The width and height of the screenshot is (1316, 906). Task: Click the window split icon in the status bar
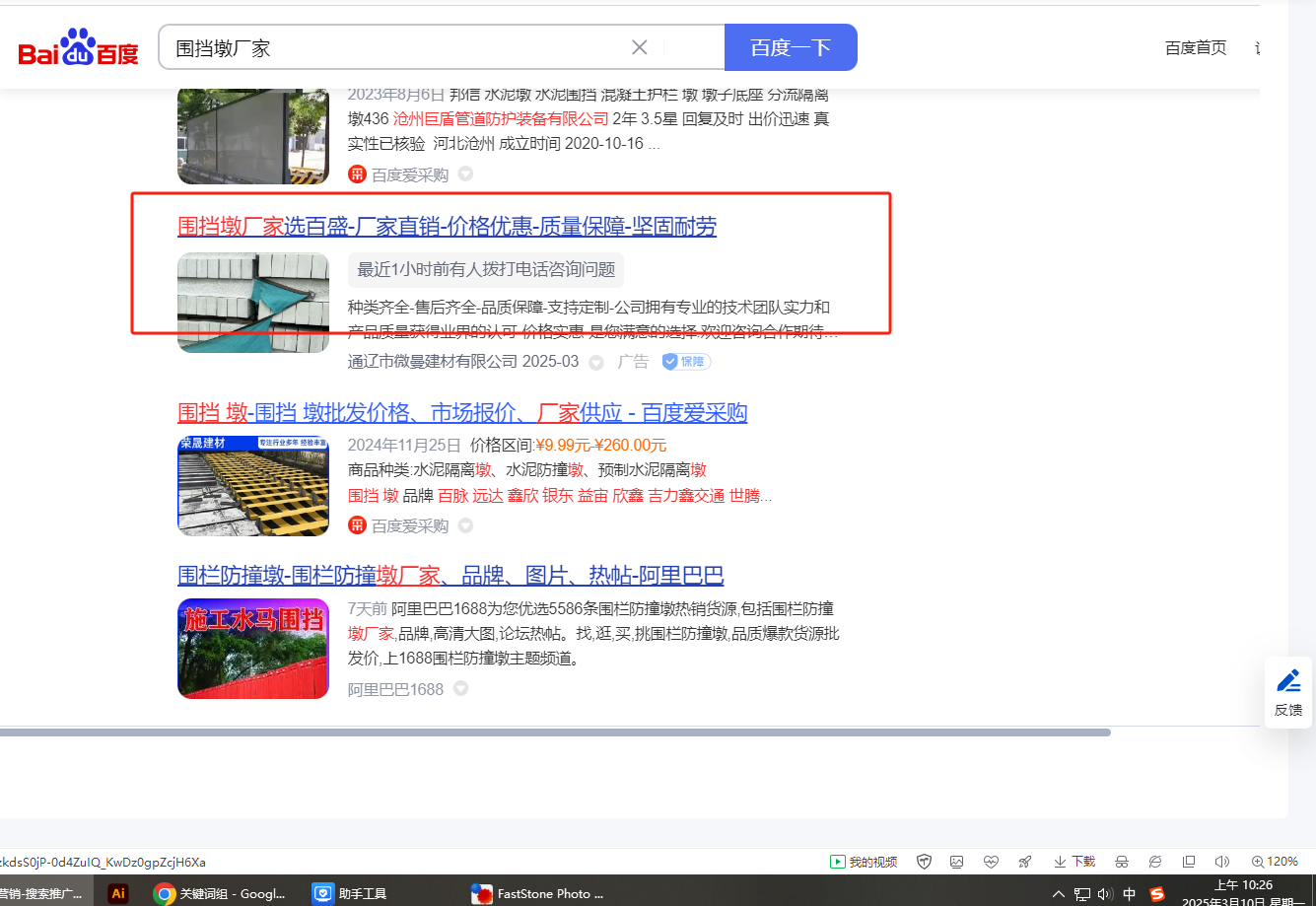pyautogui.click(x=1189, y=862)
